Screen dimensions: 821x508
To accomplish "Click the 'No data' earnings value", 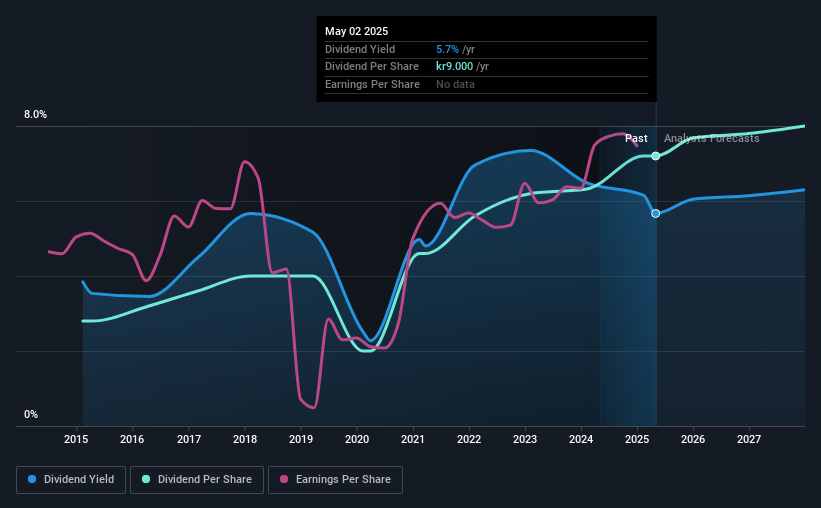I will point(456,84).
